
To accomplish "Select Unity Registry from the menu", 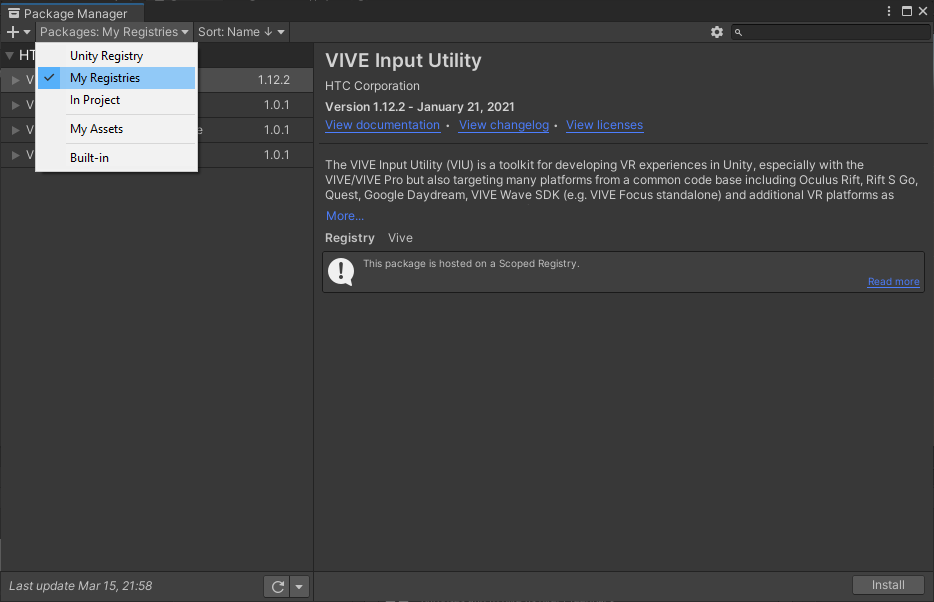I will click(117, 56).
